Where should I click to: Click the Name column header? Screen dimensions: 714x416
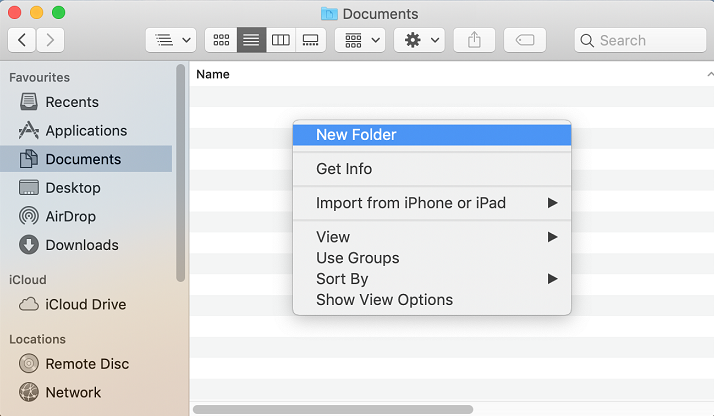point(213,74)
